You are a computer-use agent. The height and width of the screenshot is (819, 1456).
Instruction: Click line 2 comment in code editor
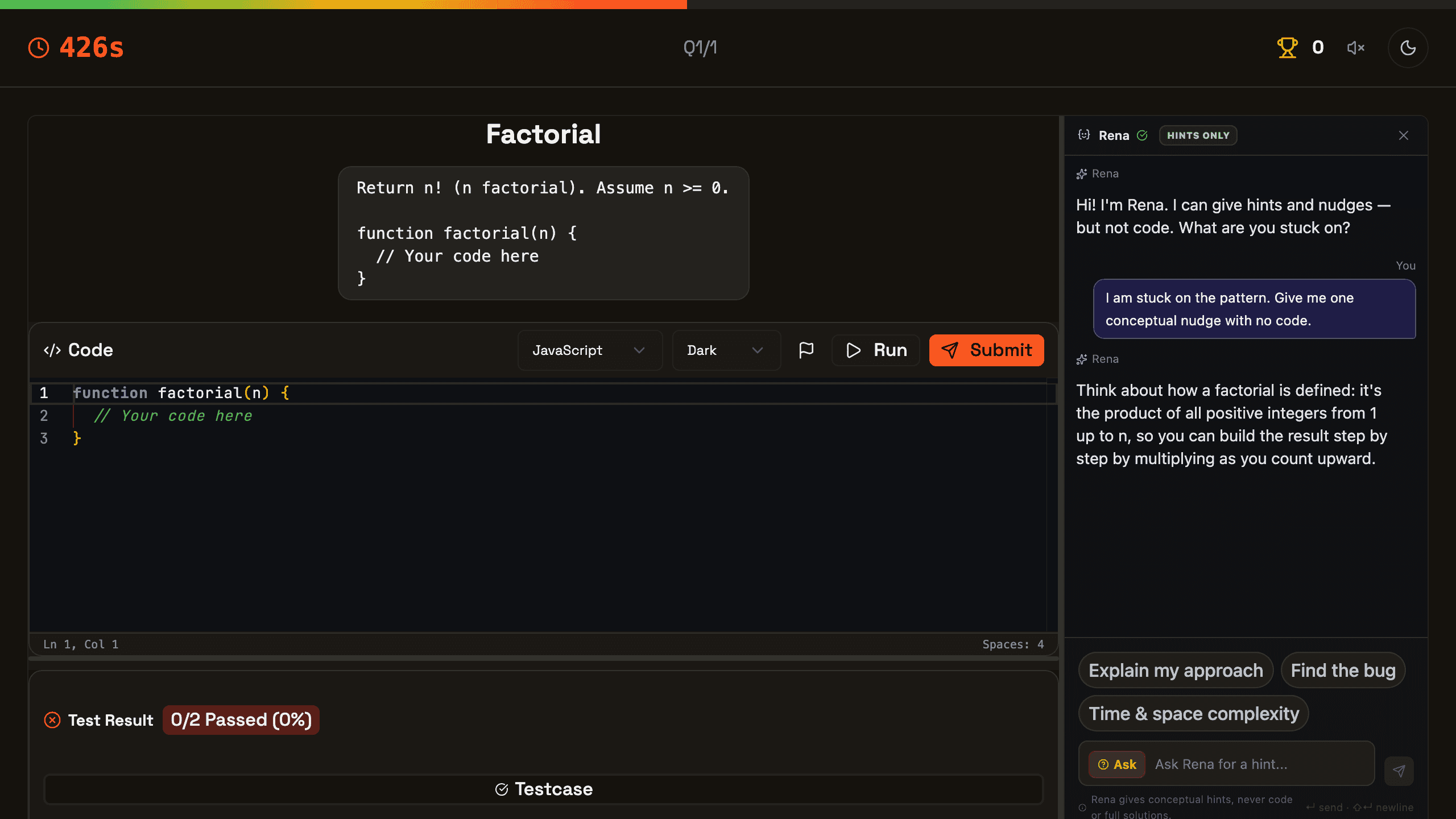pyautogui.click(x=173, y=416)
